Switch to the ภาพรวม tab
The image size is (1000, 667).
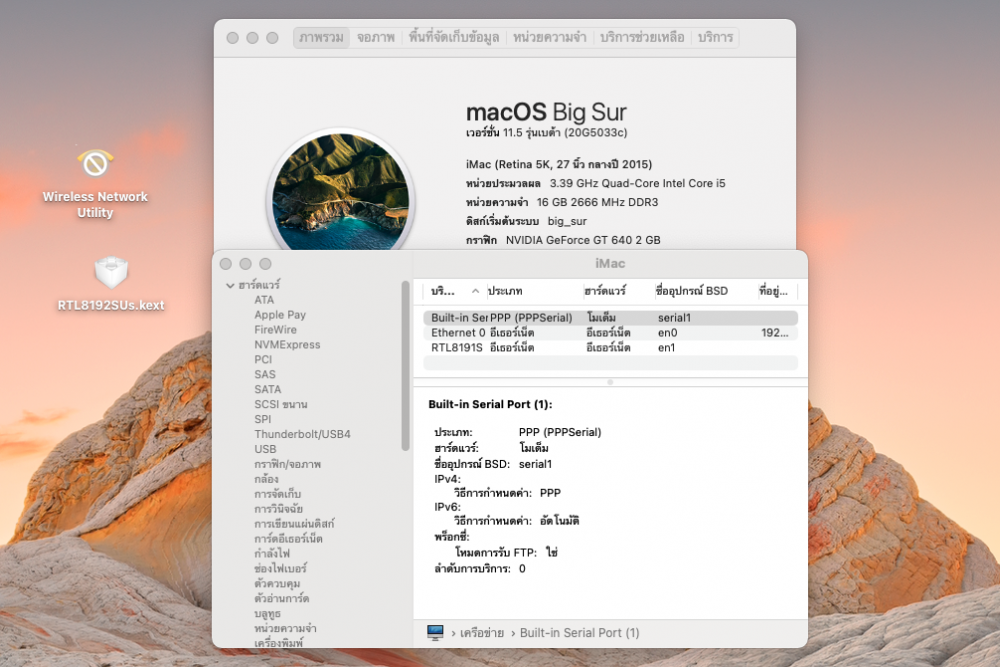tap(321, 38)
